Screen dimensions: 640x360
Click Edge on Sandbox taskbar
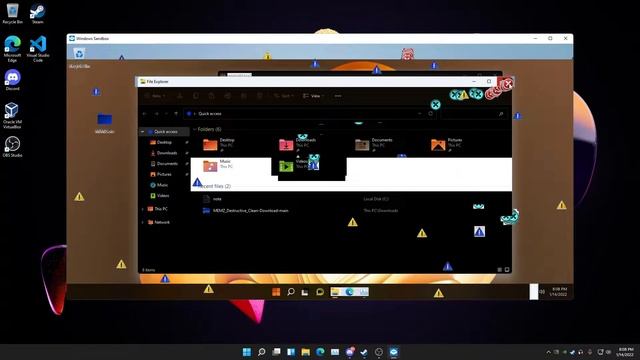(349, 292)
